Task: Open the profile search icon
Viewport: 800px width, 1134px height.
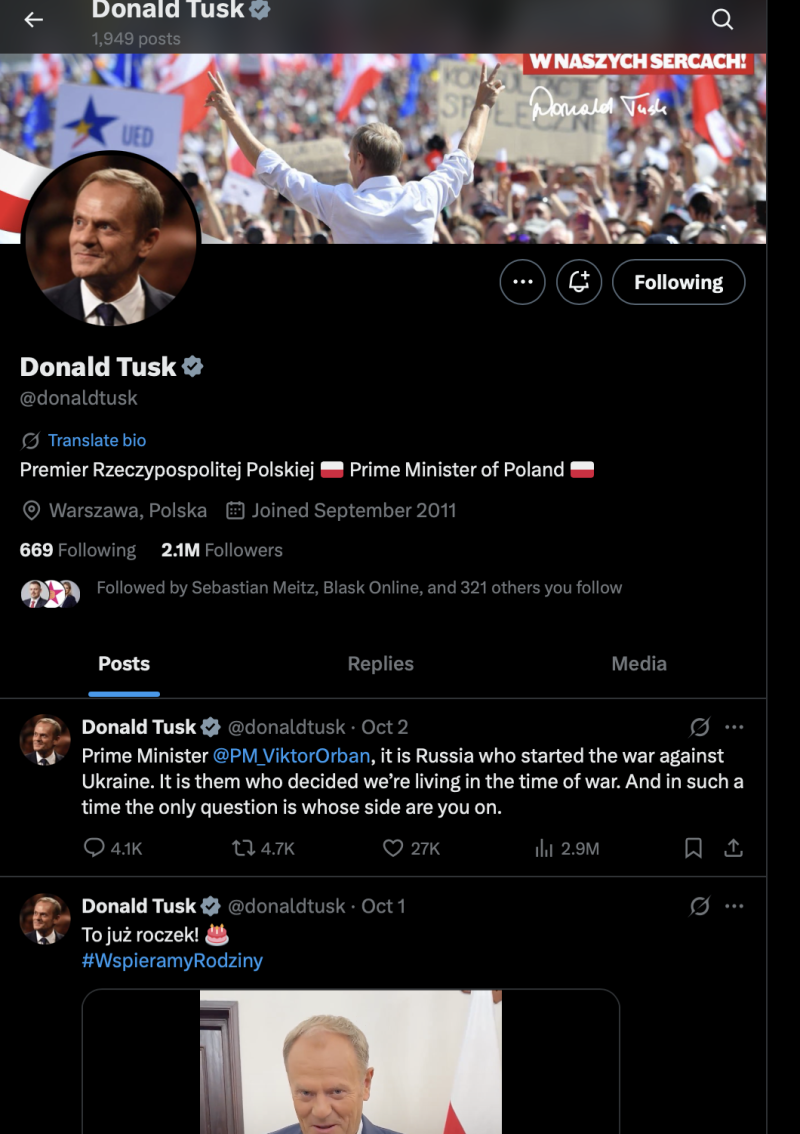Action: tap(722, 19)
